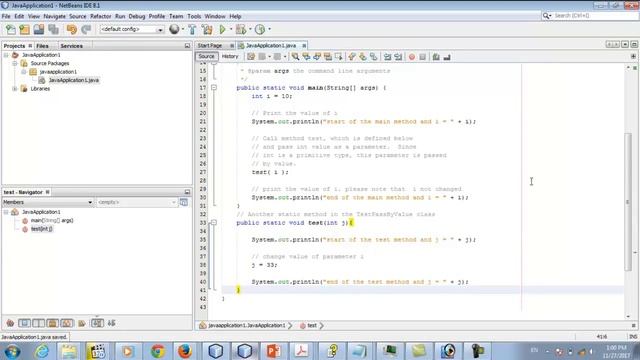Open the Profile Project dropdown arrow

[x=269, y=29]
